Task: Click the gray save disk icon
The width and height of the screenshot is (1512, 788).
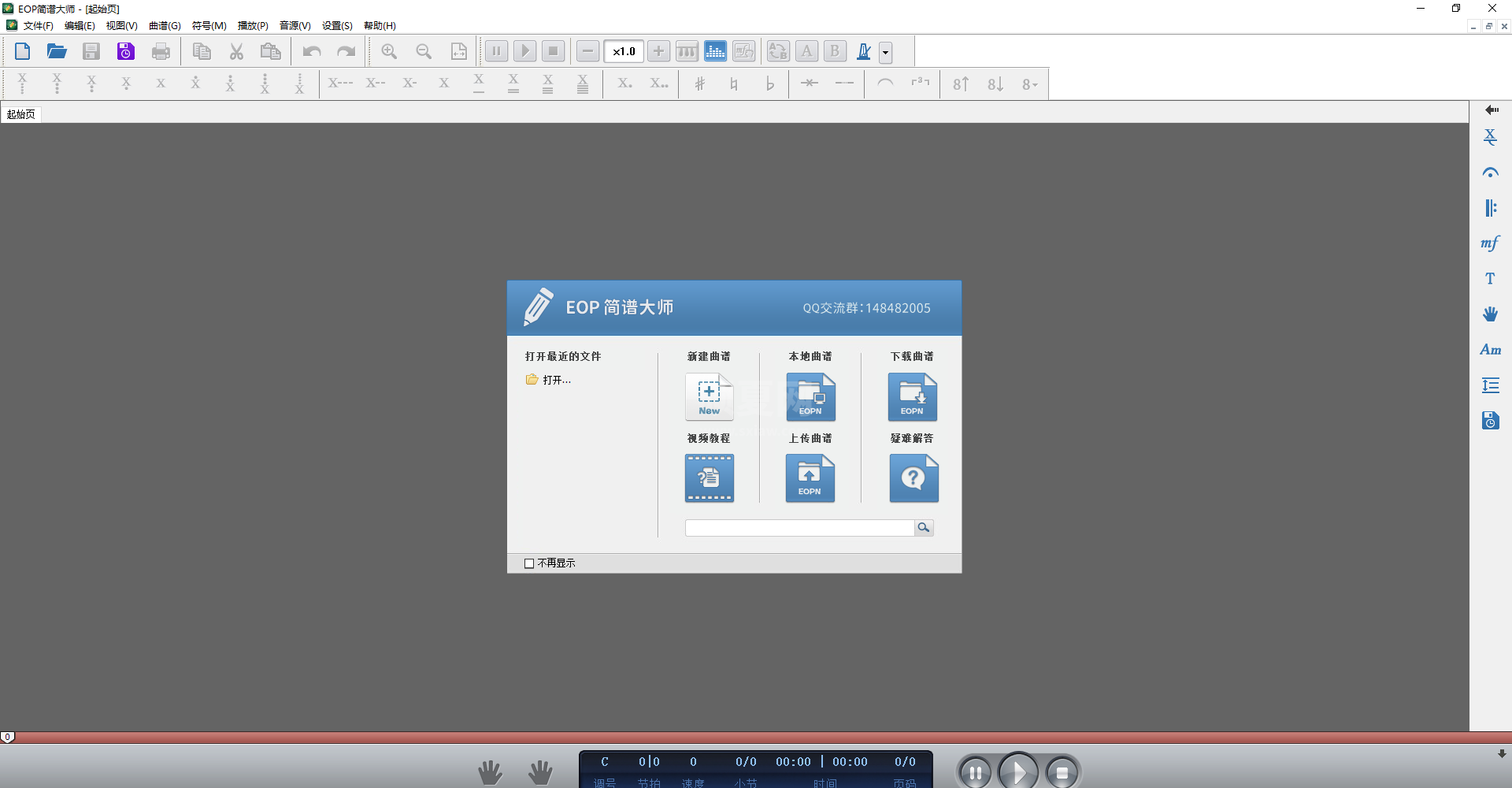Action: [x=91, y=52]
